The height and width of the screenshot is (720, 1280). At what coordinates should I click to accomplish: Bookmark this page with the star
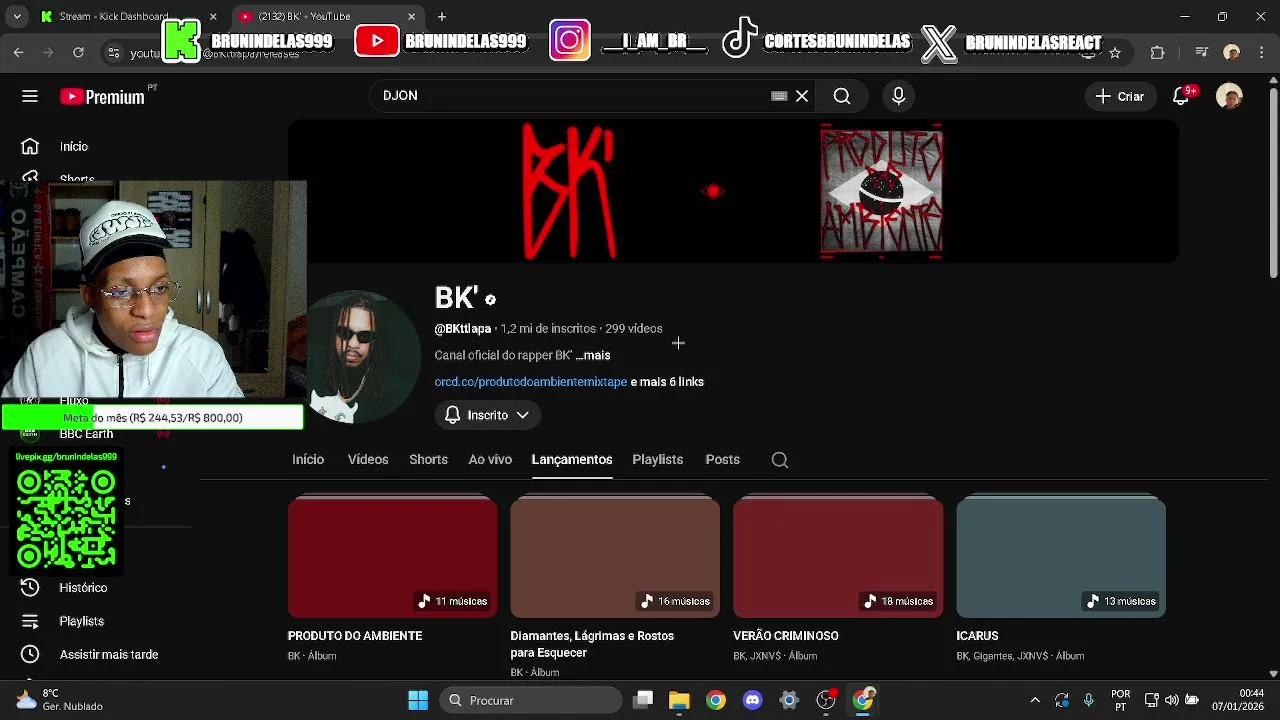tap(1115, 53)
